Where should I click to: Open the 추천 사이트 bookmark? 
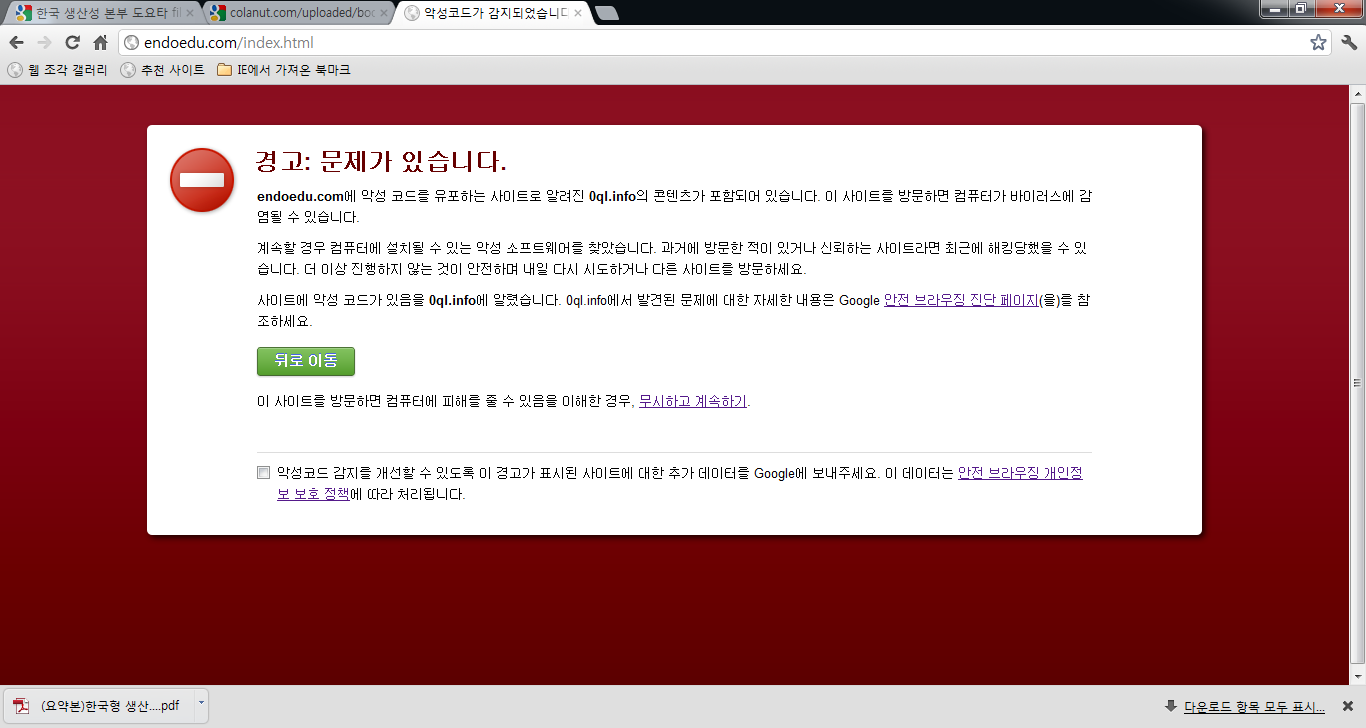pyautogui.click(x=163, y=70)
